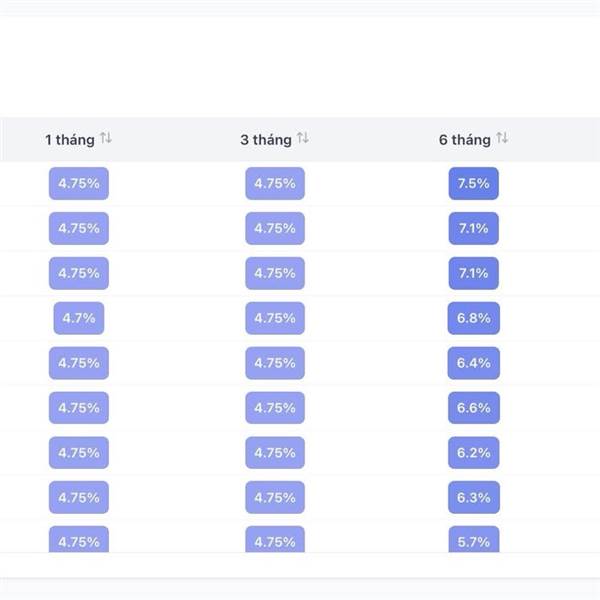
Task: Select the "6 tháng" column header label
Action: click(x=464, y=139)
